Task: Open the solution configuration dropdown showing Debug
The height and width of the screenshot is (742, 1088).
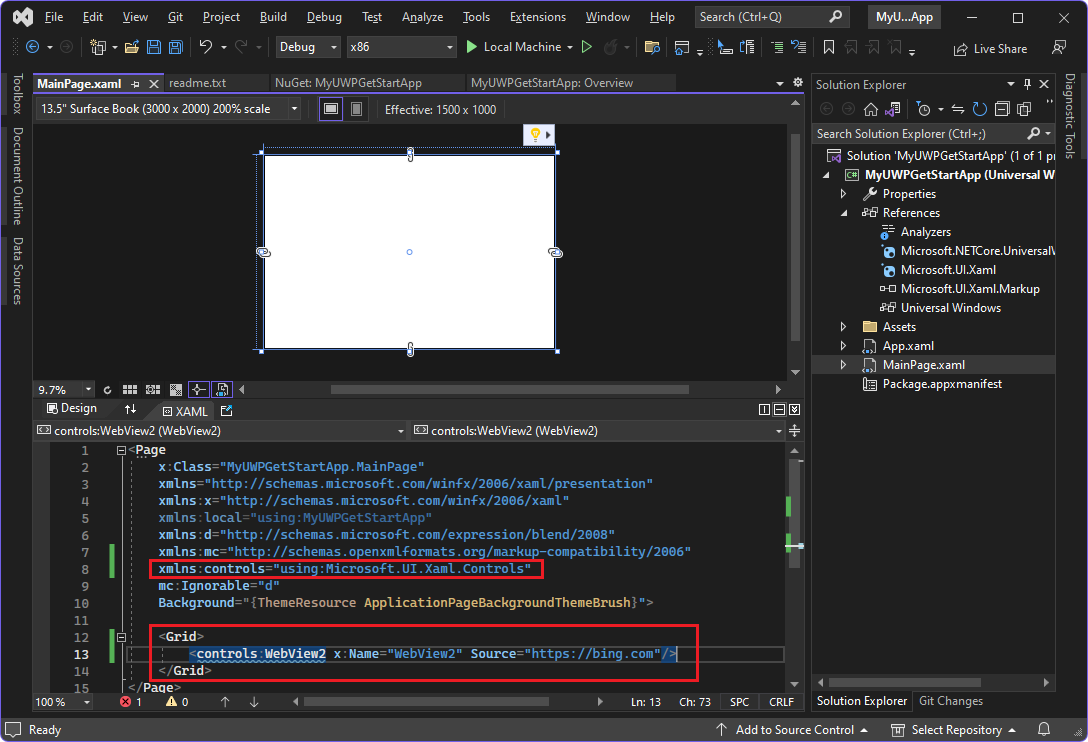Action: coord(307,46)
